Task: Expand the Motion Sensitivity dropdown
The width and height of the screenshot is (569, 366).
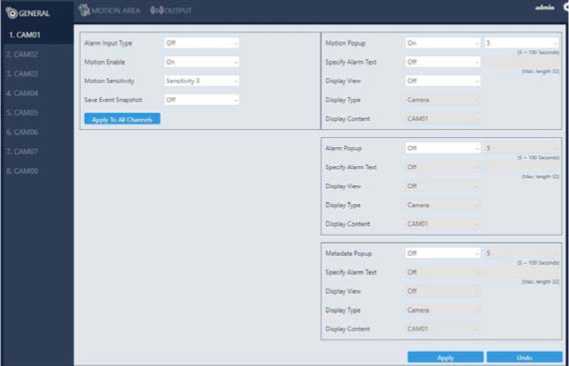Action: (x=201, y=81)
